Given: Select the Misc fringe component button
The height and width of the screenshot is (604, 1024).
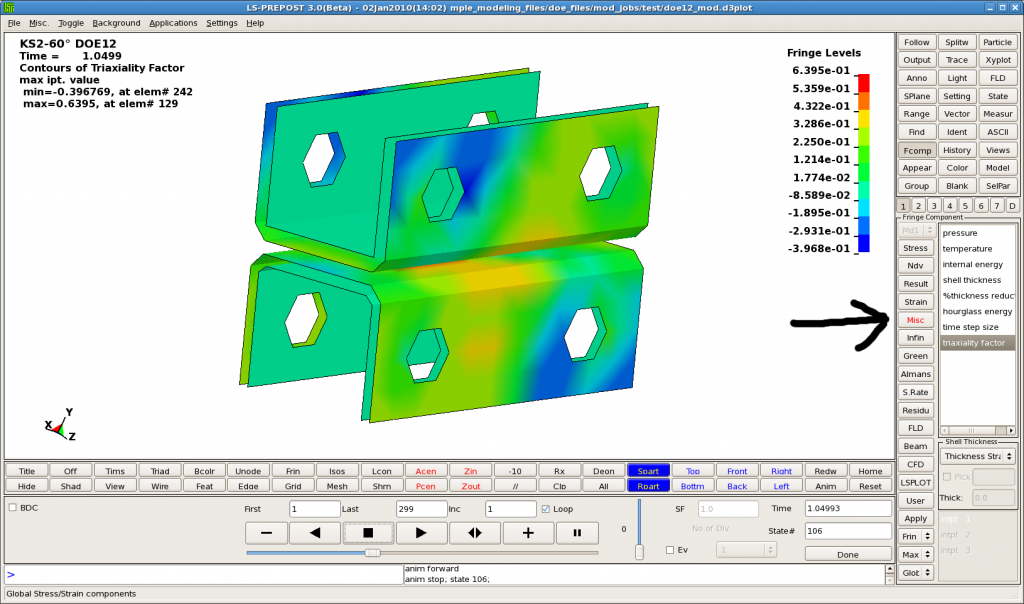Looking at the screenshot, I should (x=916, y=320).
